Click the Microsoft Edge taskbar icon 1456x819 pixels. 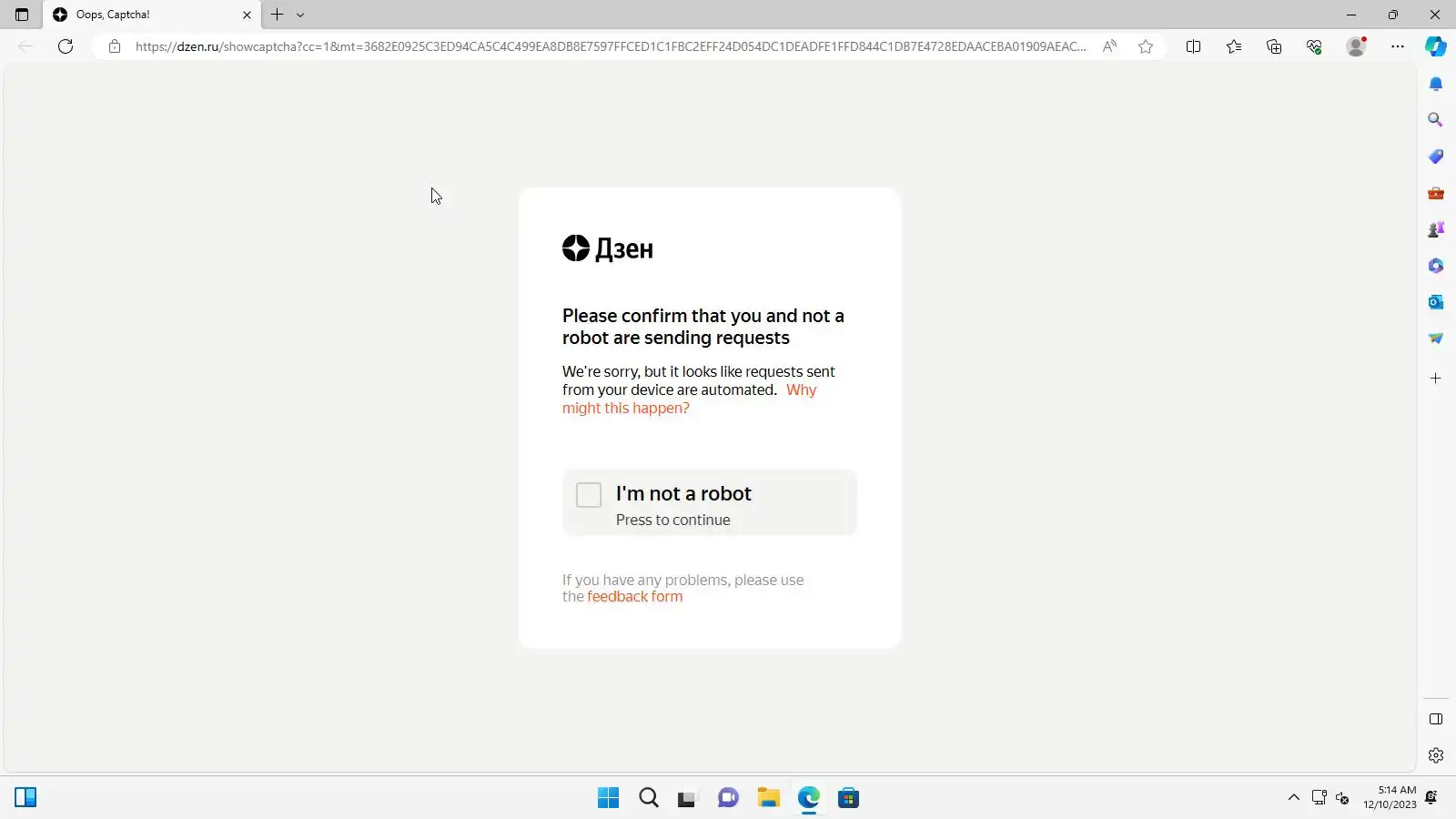click(809, 798)
